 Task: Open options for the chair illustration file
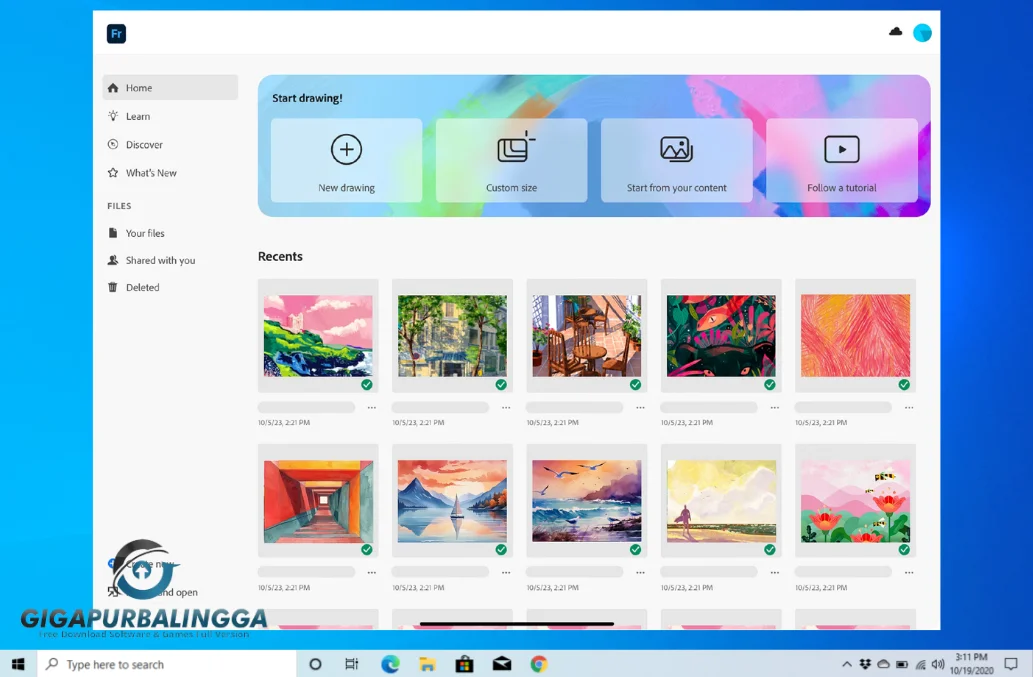[640, 407]
